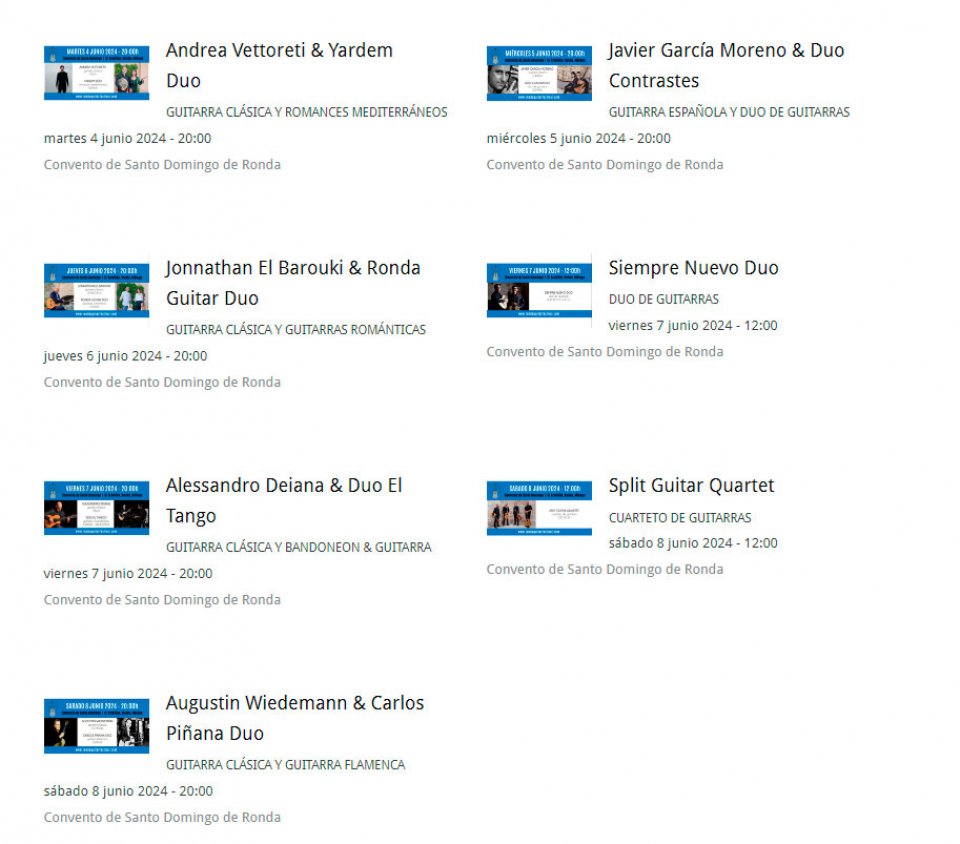Open the Siempre Nuevo Duo event title

coord(693,268)
